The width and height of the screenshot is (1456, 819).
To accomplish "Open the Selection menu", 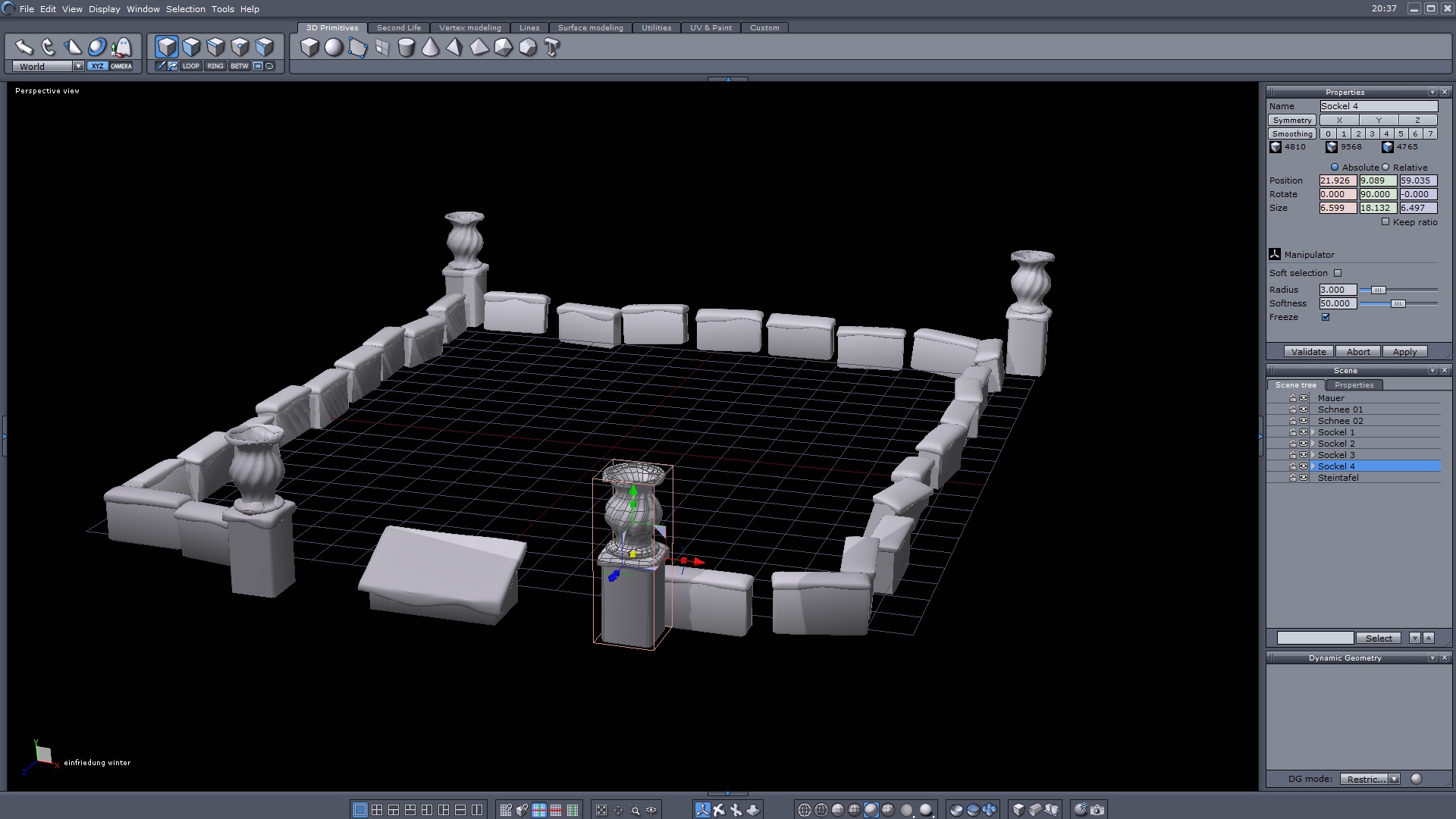I will click(185, 9).
